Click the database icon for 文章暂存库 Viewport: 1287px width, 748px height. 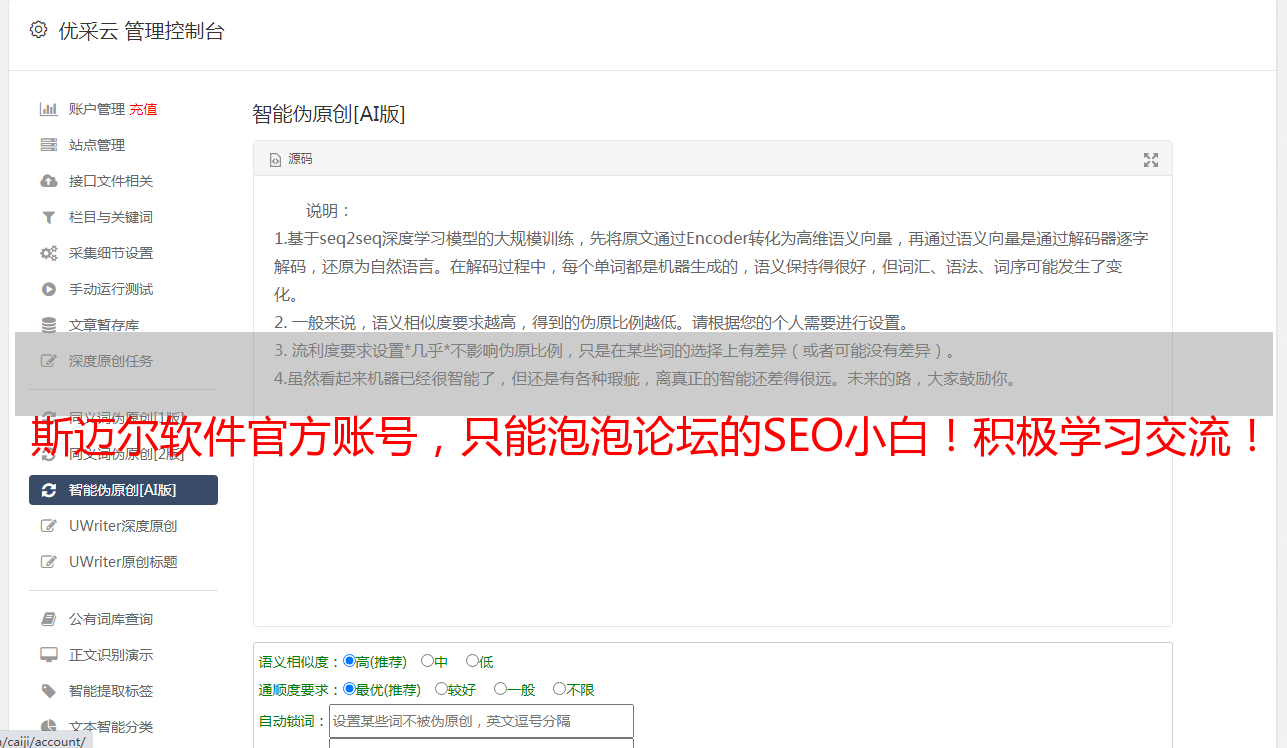48,325
